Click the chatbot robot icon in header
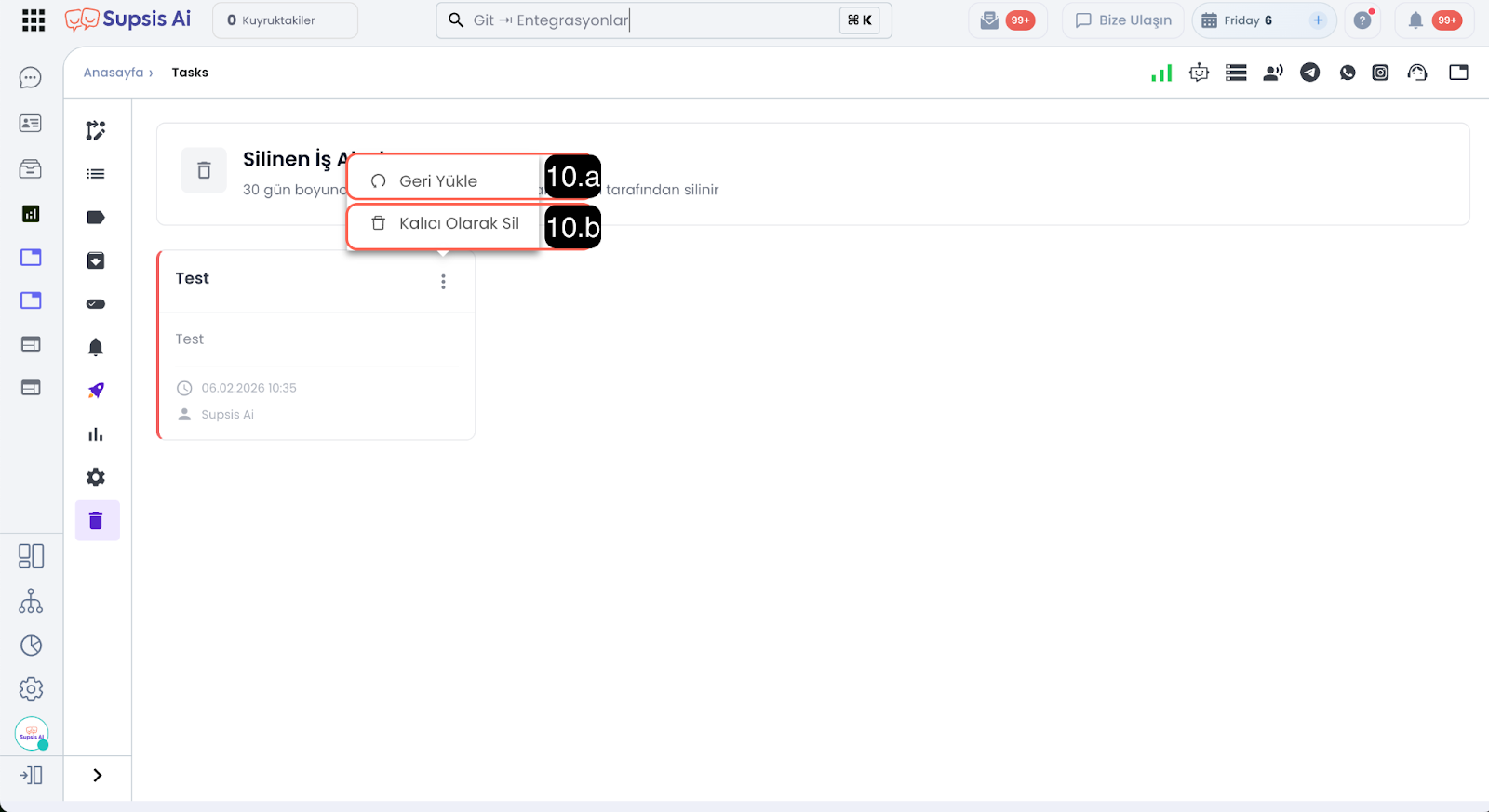 (x=1199, y=73)
